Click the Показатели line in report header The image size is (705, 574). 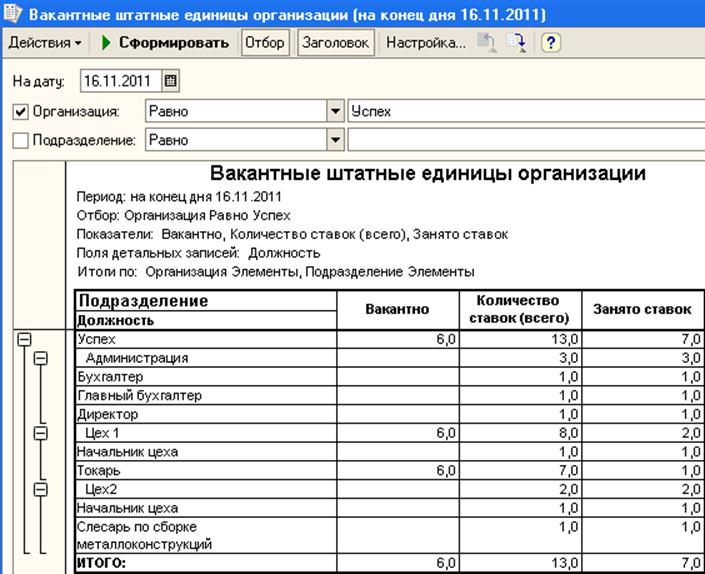click(292, 235)
